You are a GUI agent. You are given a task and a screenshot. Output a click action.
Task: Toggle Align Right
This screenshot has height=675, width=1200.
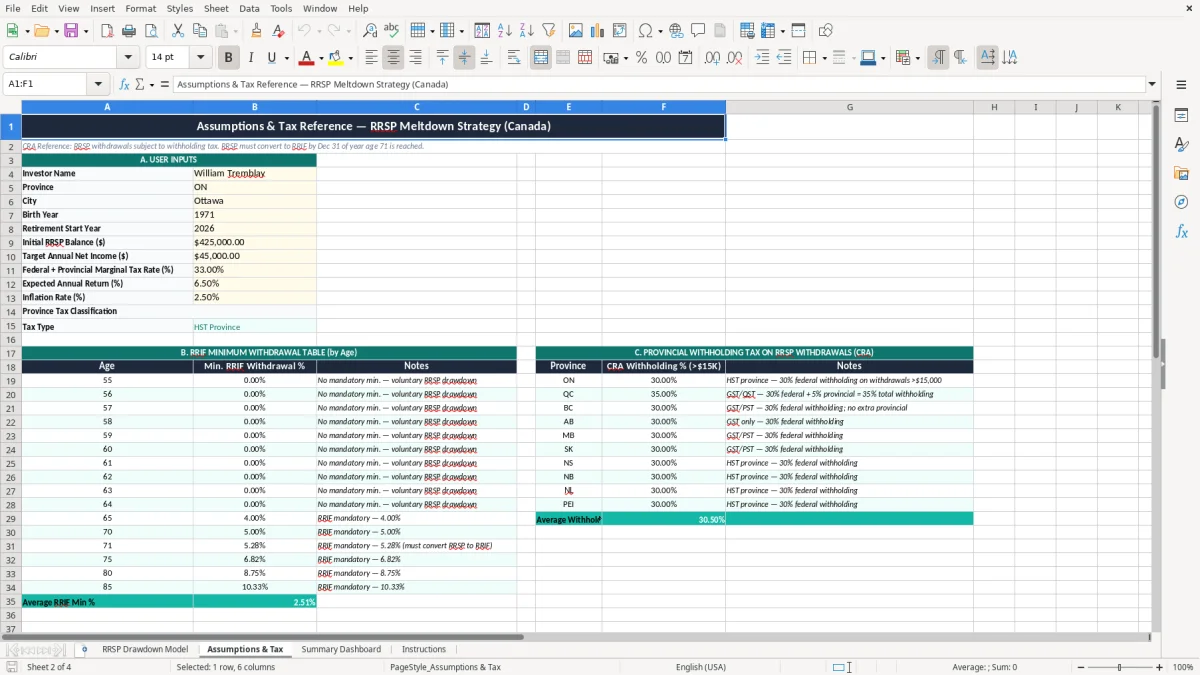(416, 58)
